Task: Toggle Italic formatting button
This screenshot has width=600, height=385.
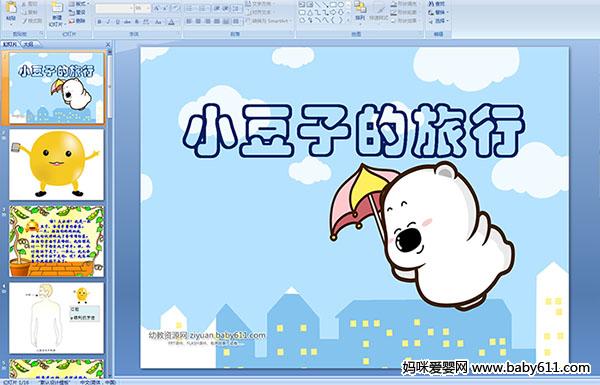Action: pos(109,22)
